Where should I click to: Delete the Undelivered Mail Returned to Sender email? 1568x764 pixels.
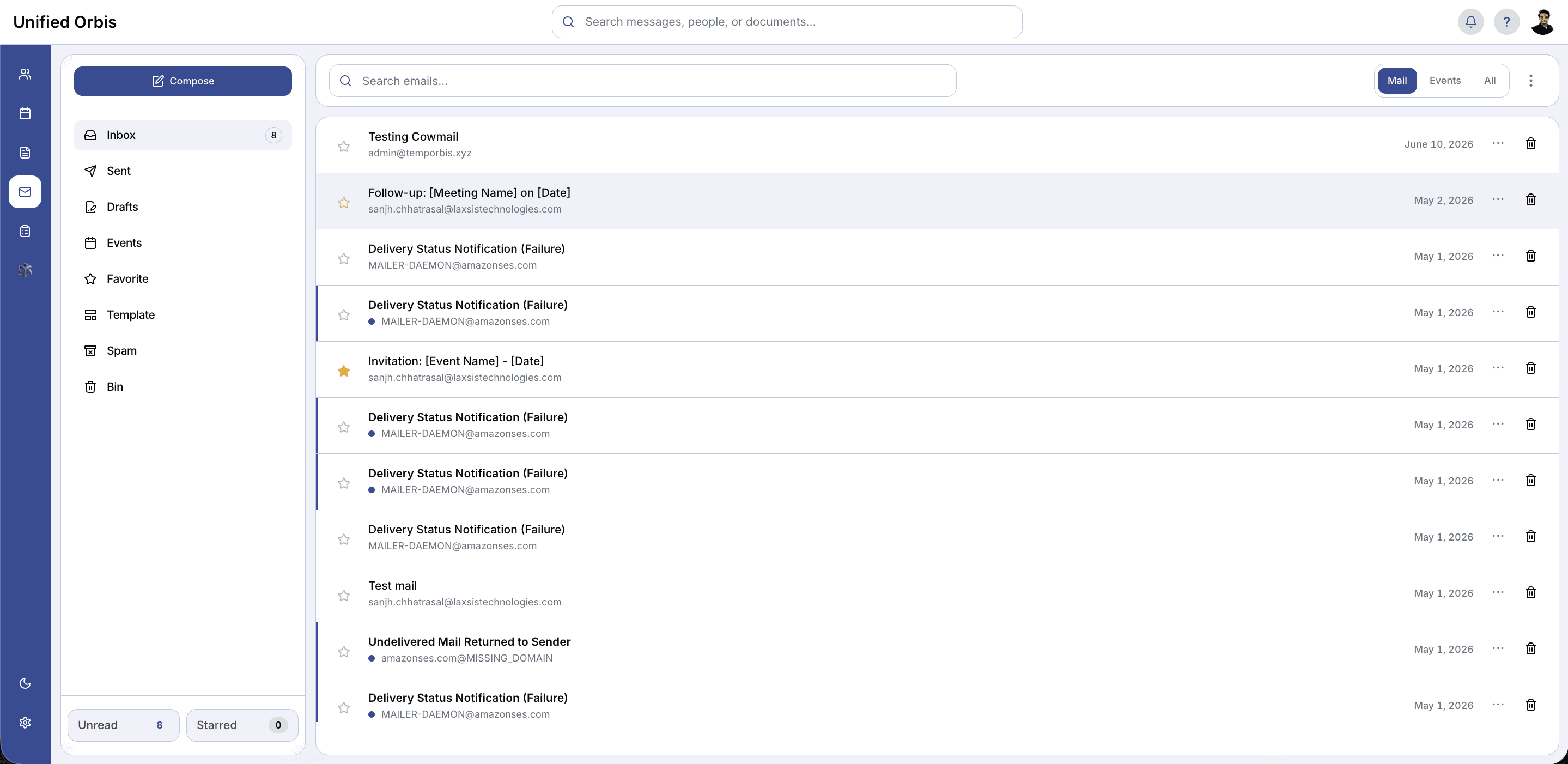pyautogui.click(x=1531, y=648)
